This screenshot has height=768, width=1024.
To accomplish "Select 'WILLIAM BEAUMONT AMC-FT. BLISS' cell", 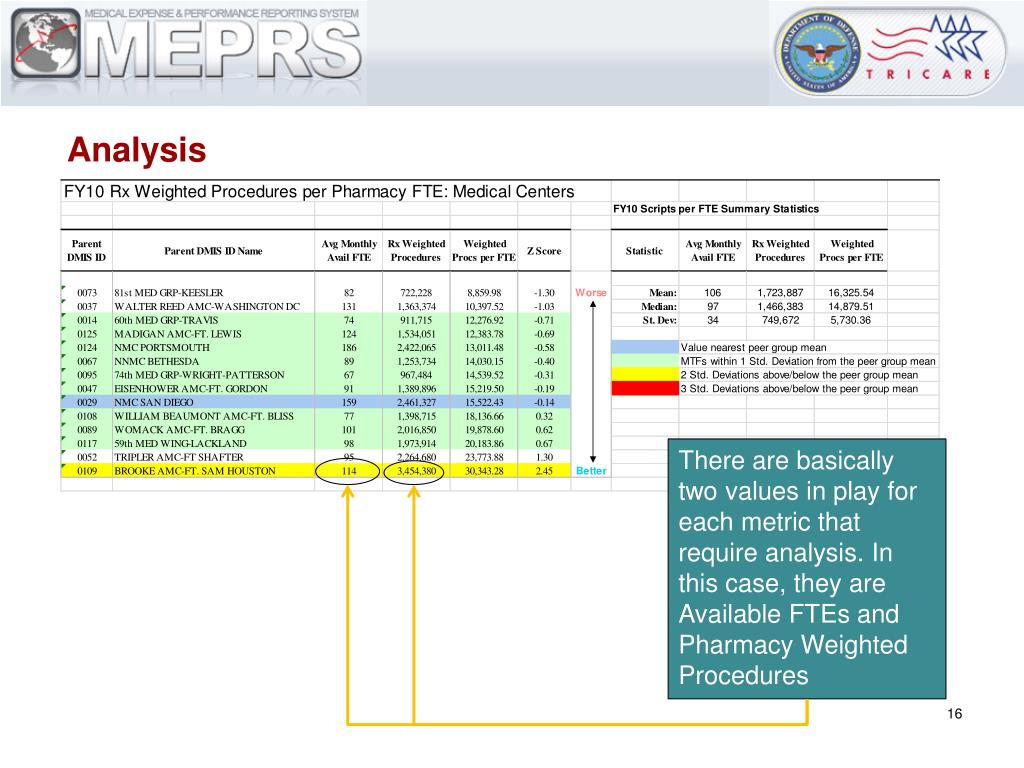I will (204, 416).
